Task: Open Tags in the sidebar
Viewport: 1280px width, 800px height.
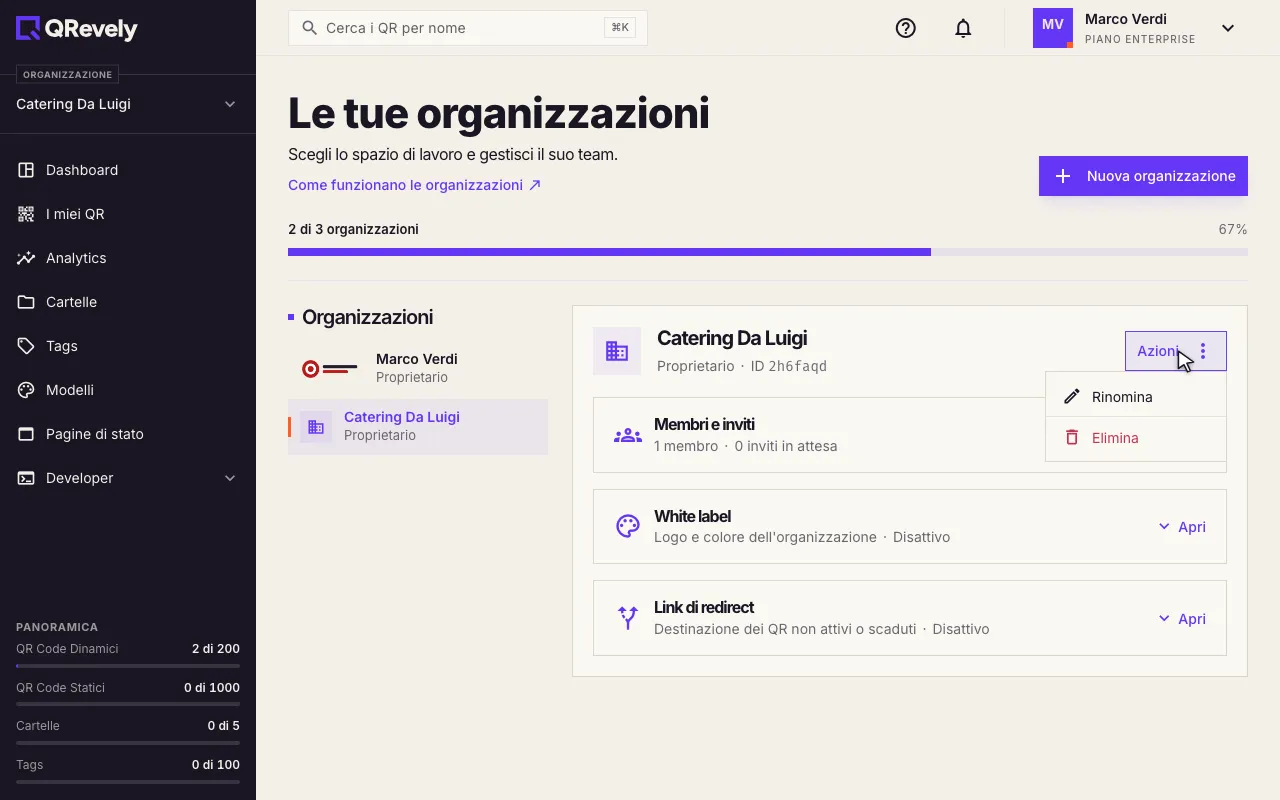Action: (127, 346)
